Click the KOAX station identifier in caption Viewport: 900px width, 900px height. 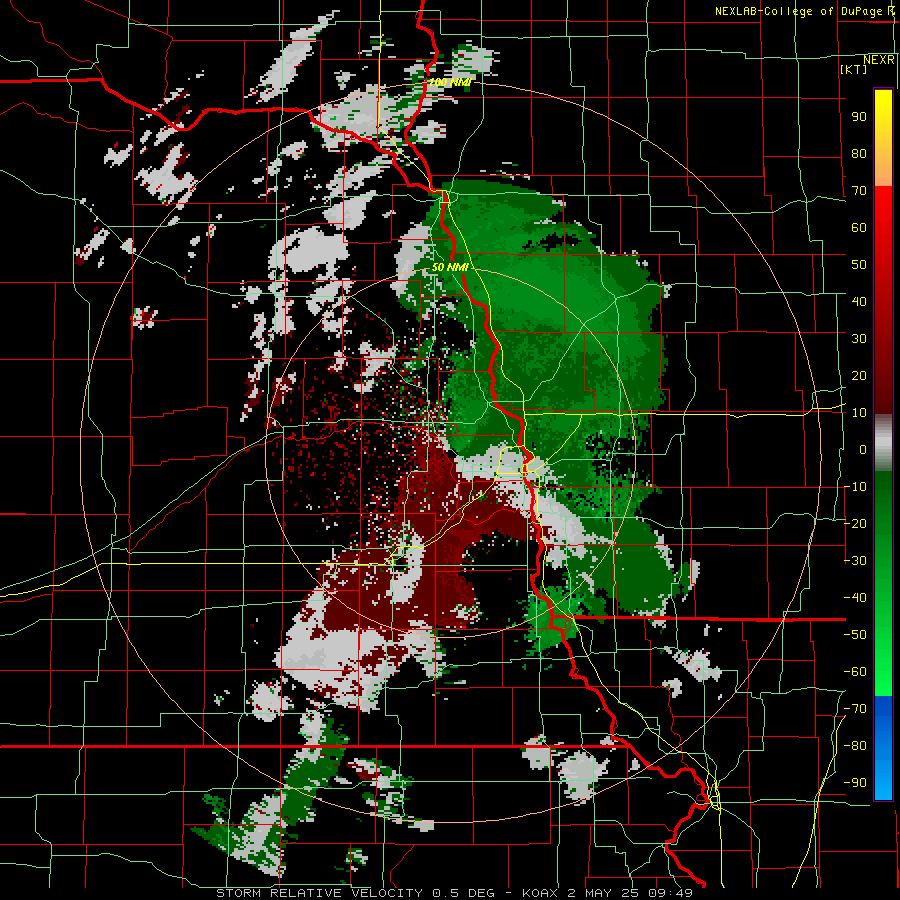pyautogui.click(x=541, y=893)
